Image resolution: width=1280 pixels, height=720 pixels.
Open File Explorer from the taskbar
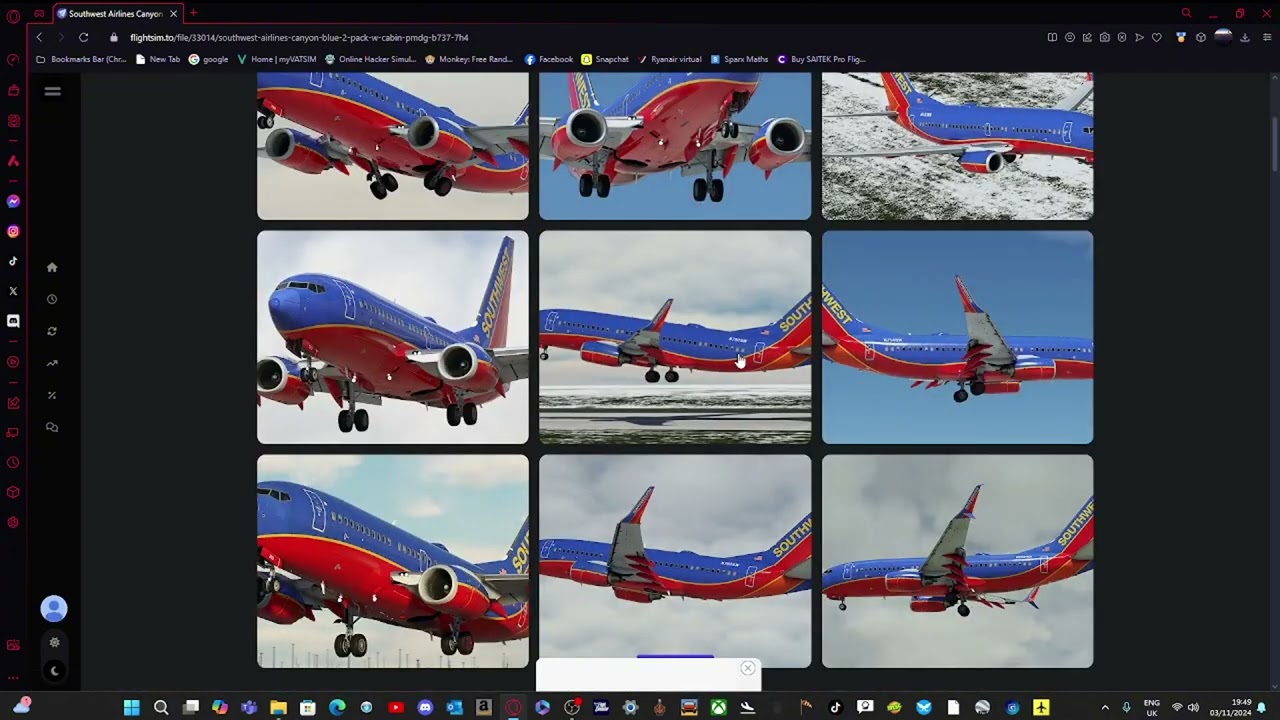pos(278,708)
